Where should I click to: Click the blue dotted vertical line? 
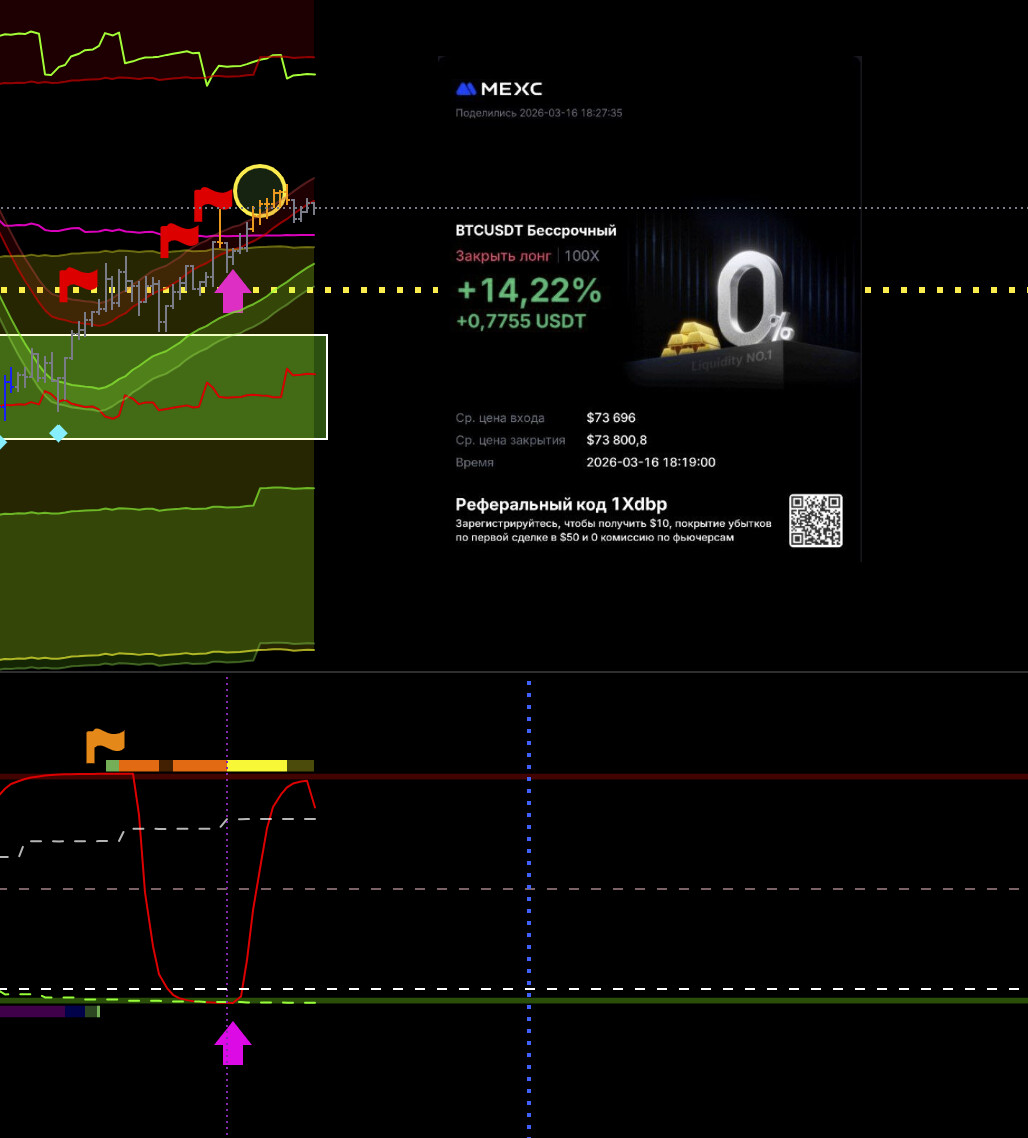(x=529, y=900)
